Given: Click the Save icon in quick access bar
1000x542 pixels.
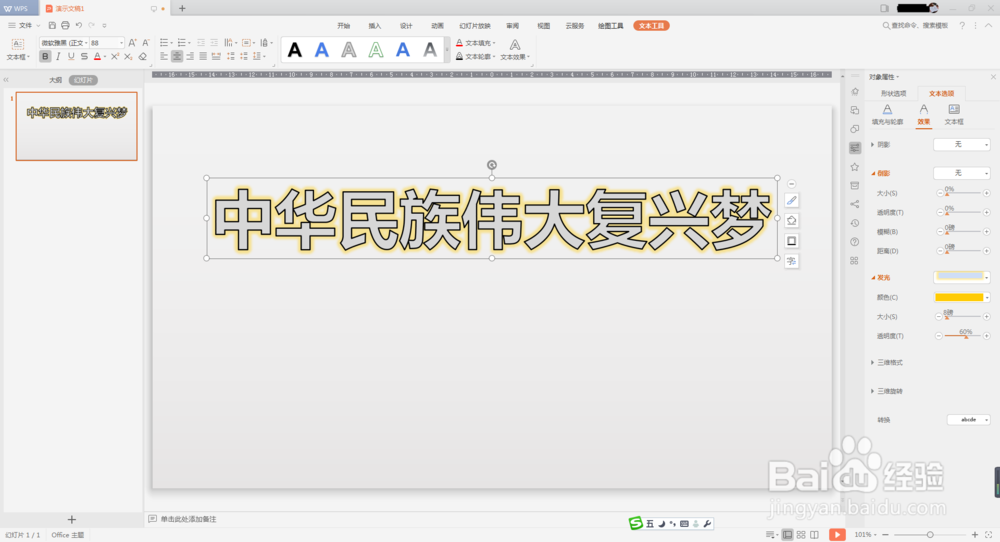Looking at the screenshot, I should click(52, 26).
